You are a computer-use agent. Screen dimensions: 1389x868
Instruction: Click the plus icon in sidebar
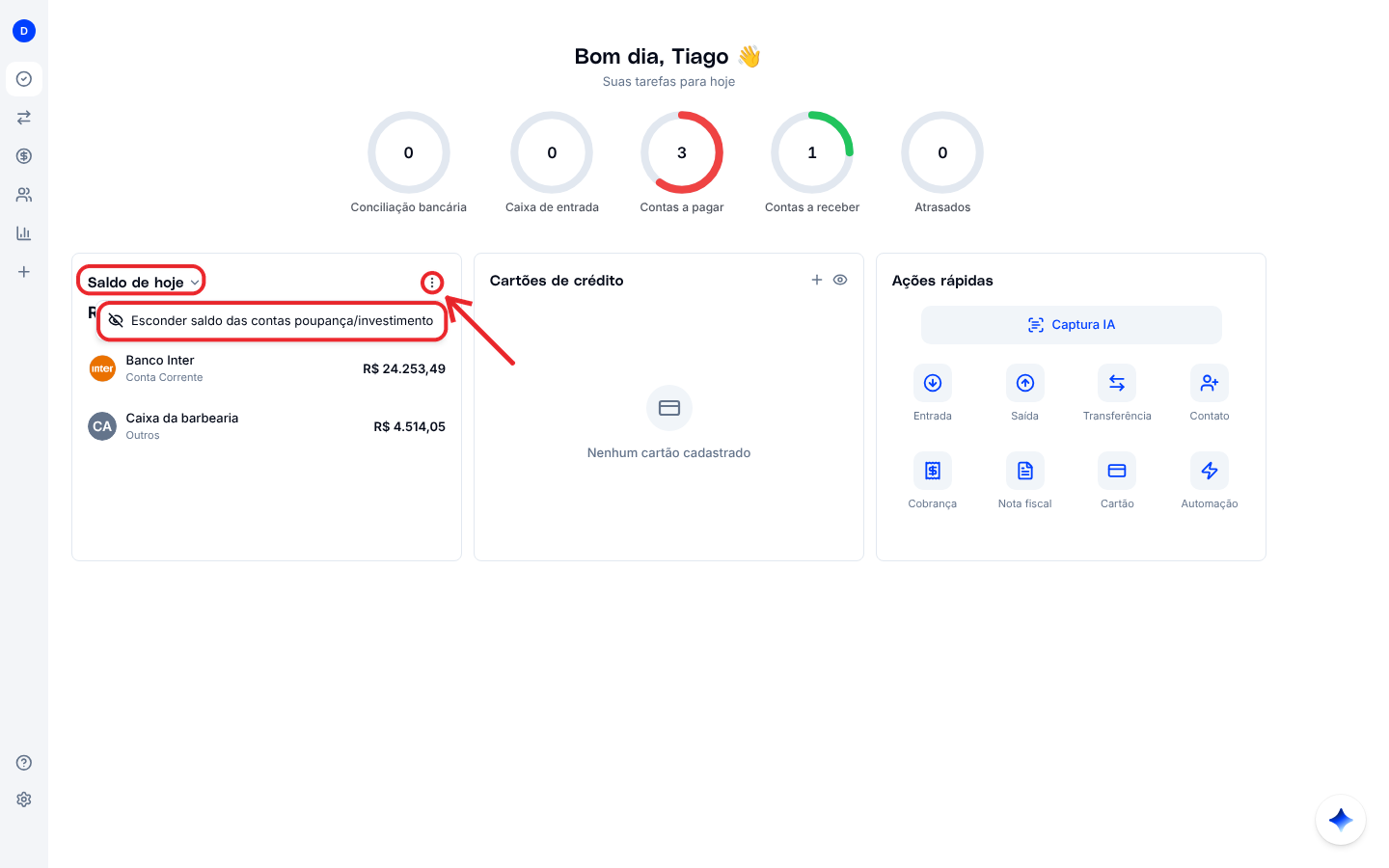click(x=24, y=272)
